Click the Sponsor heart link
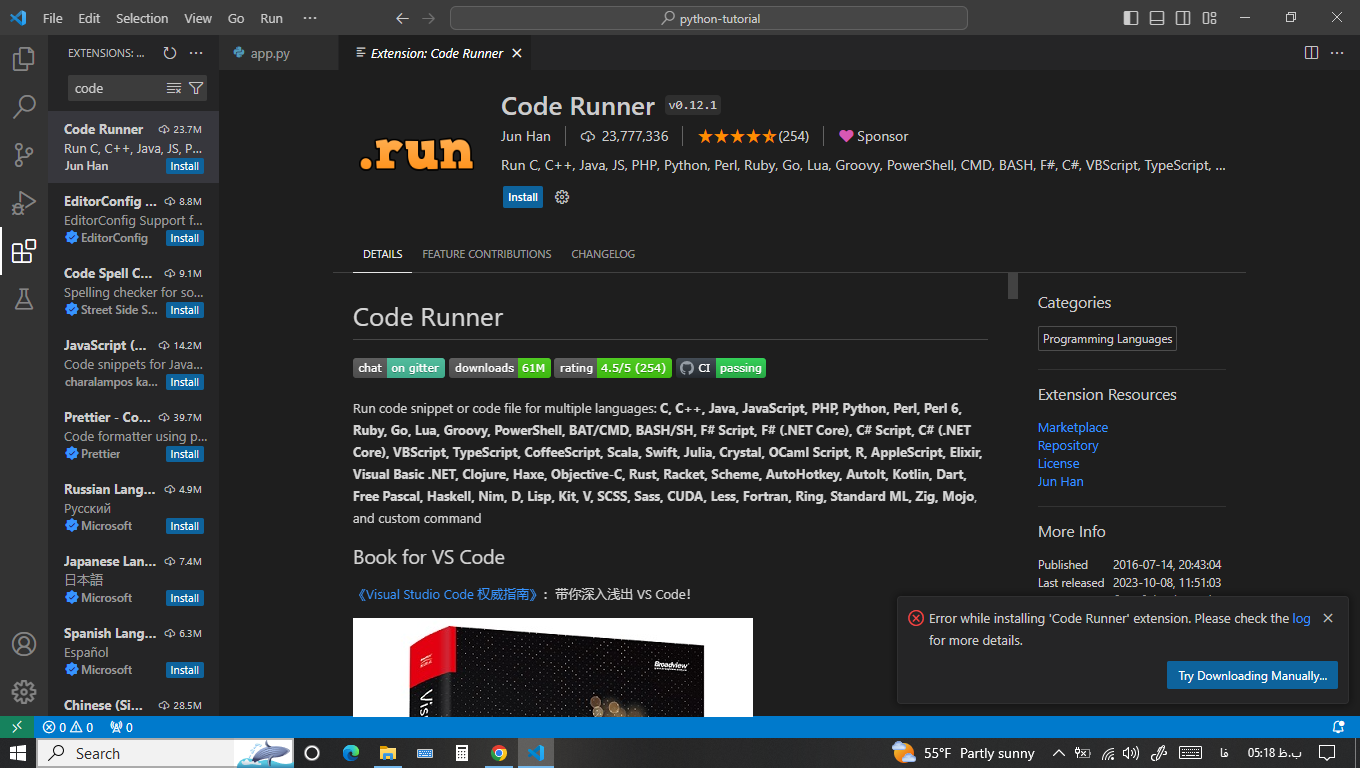1360x768 pixels. [874, 136]
